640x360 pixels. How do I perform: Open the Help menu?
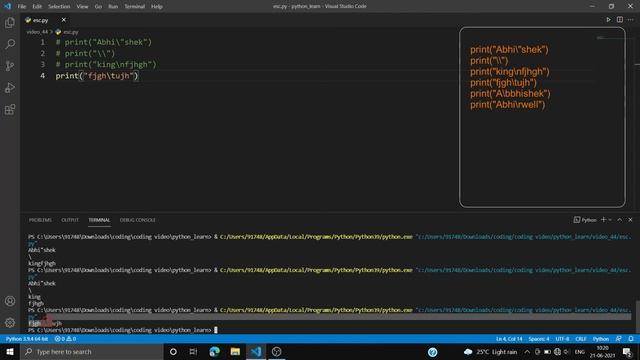point(157,7)
